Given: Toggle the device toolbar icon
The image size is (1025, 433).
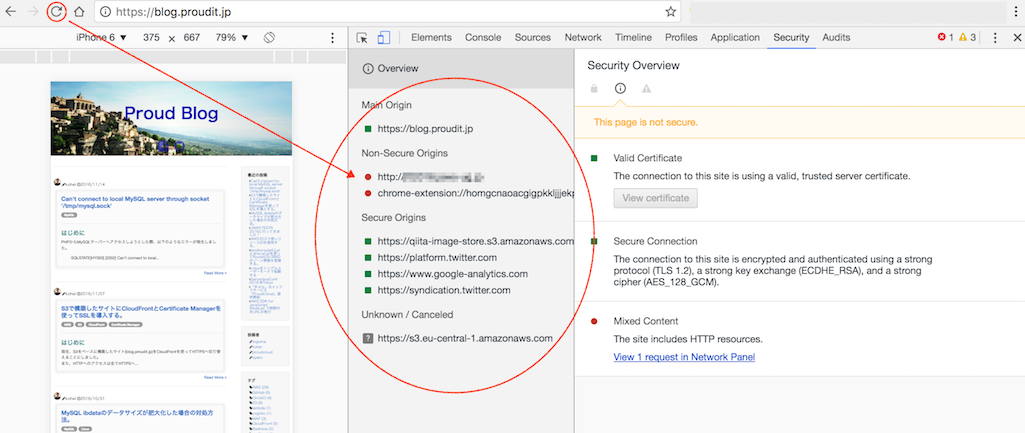Looking at the screenshot, I should click(384, 38).
